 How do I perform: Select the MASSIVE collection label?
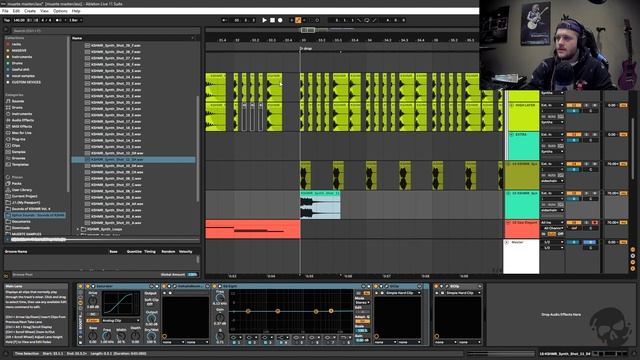[x=19, y=51]
